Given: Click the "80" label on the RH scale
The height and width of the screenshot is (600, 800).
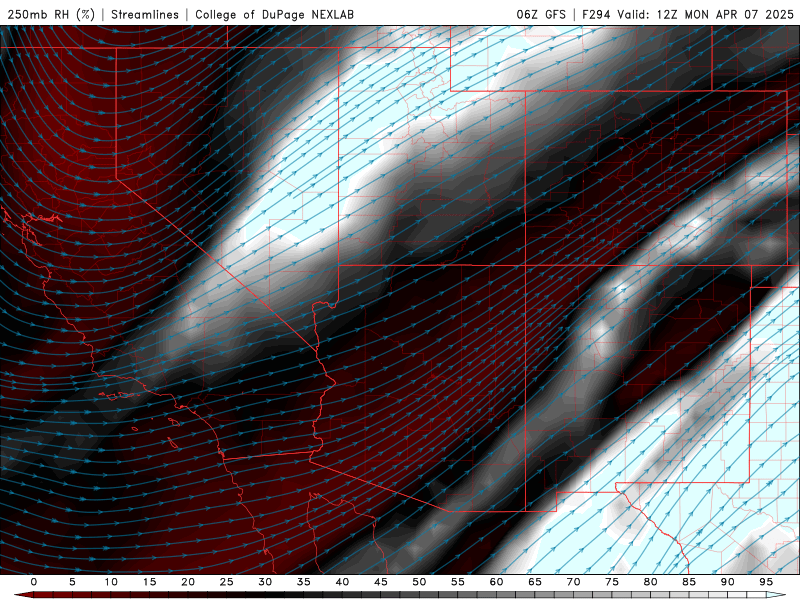Looking at the screenshot, I should [x=650, y=582].
